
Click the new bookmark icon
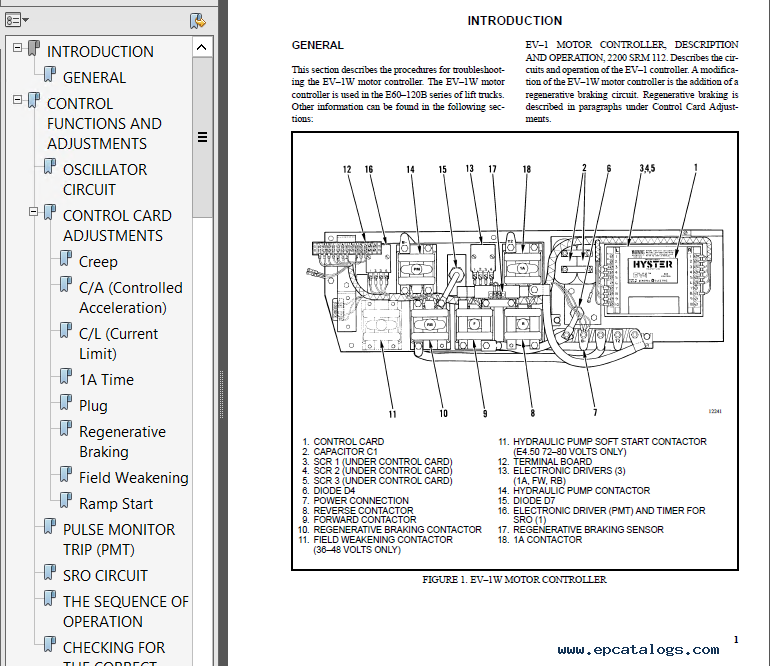[x=197, y=21]
